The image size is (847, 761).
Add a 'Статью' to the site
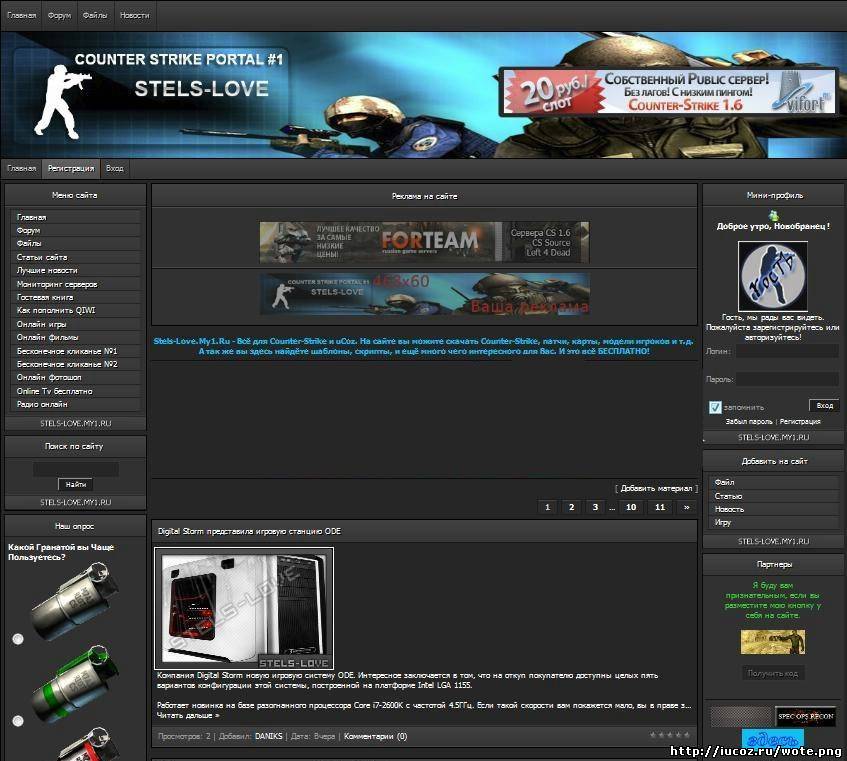pyautogui.click(x=774, y=496)
